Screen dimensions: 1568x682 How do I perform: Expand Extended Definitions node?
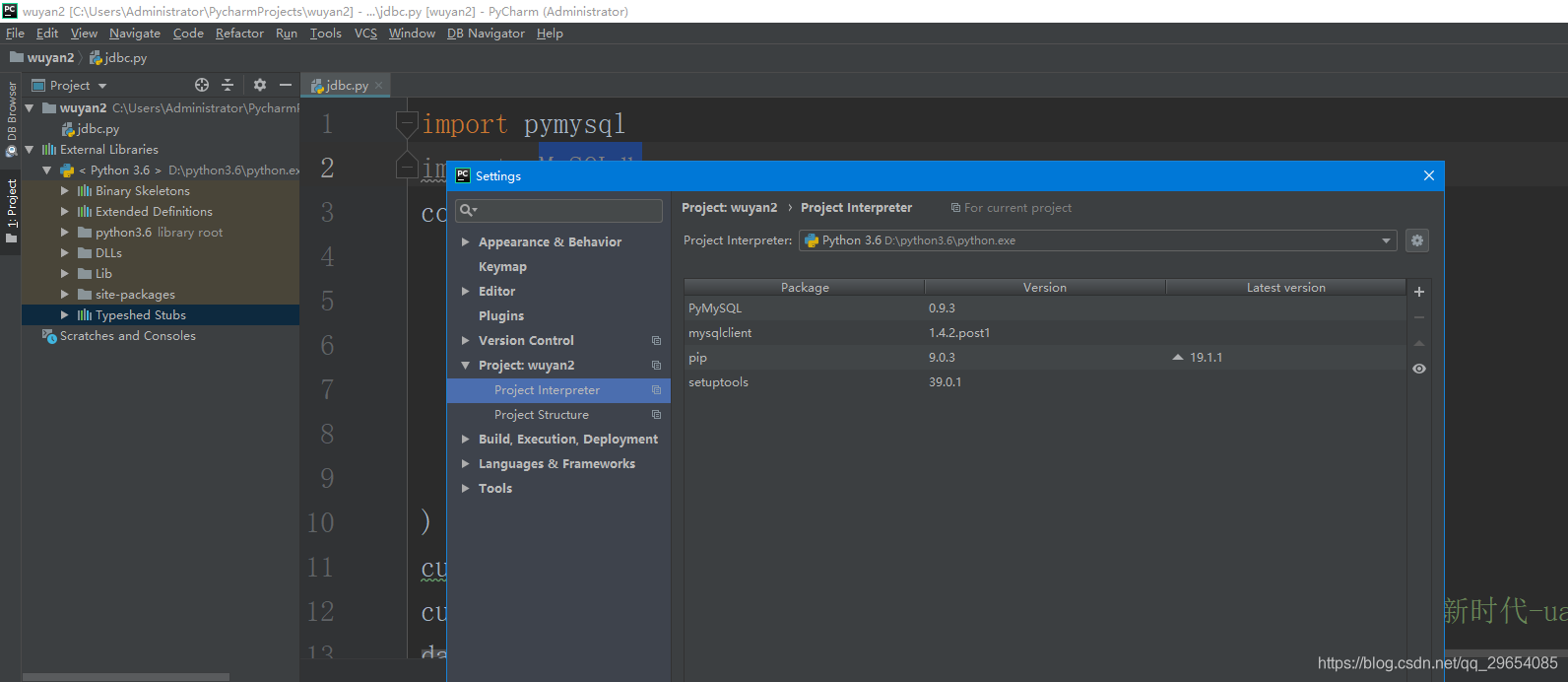point(65,212)
